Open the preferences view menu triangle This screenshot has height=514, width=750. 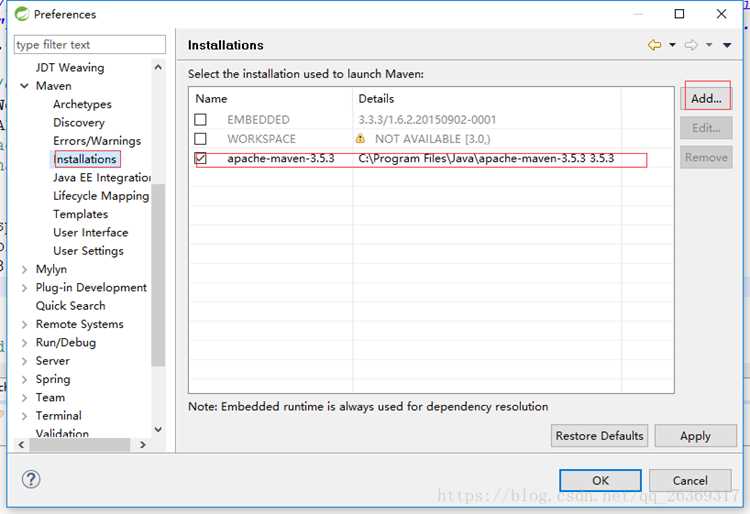[x=727, y=45]
